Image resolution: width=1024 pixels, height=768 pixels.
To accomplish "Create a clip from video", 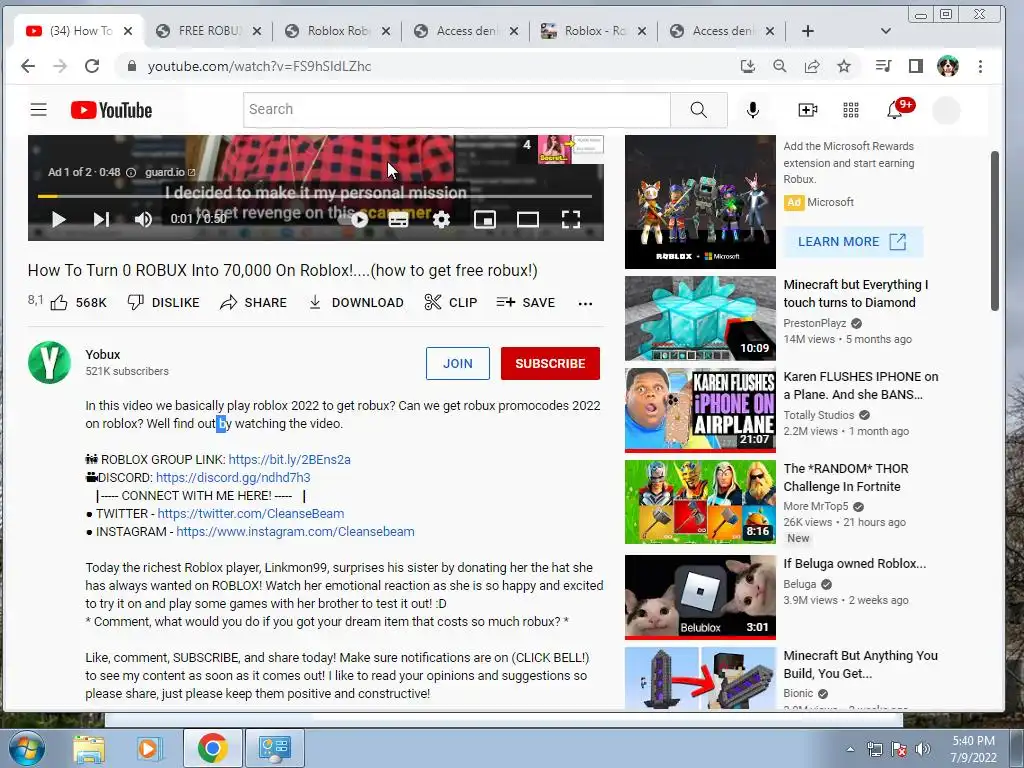I will point(451,302).
